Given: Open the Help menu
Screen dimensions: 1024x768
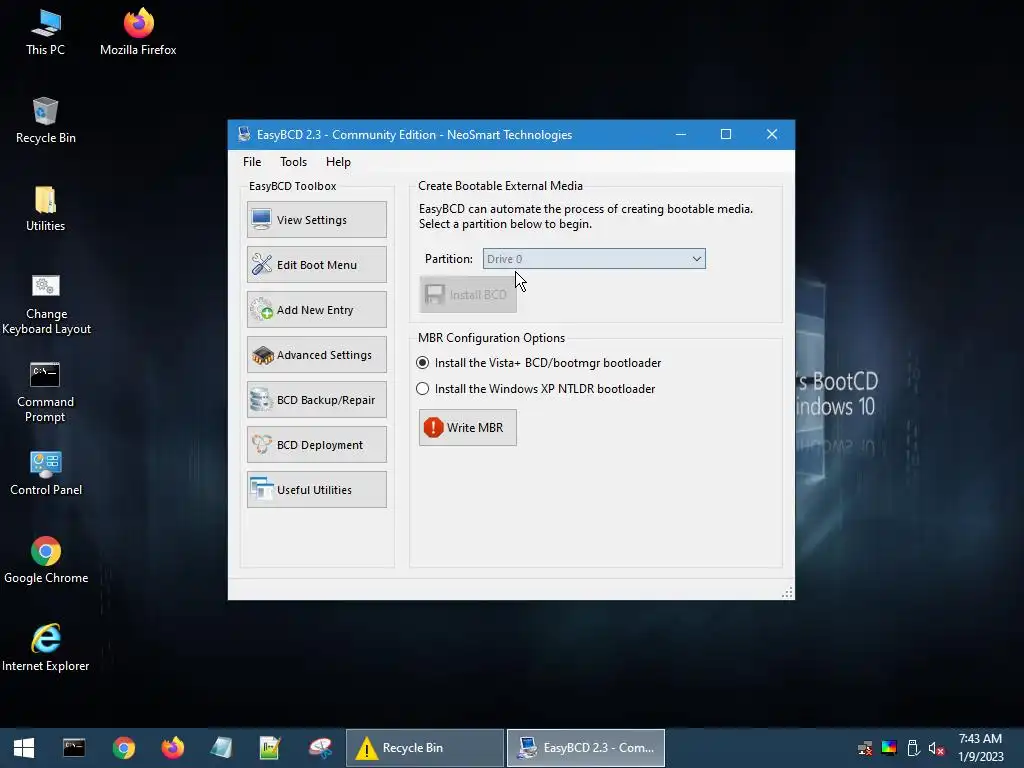Looking at the screenshot, I should (338, 162).
